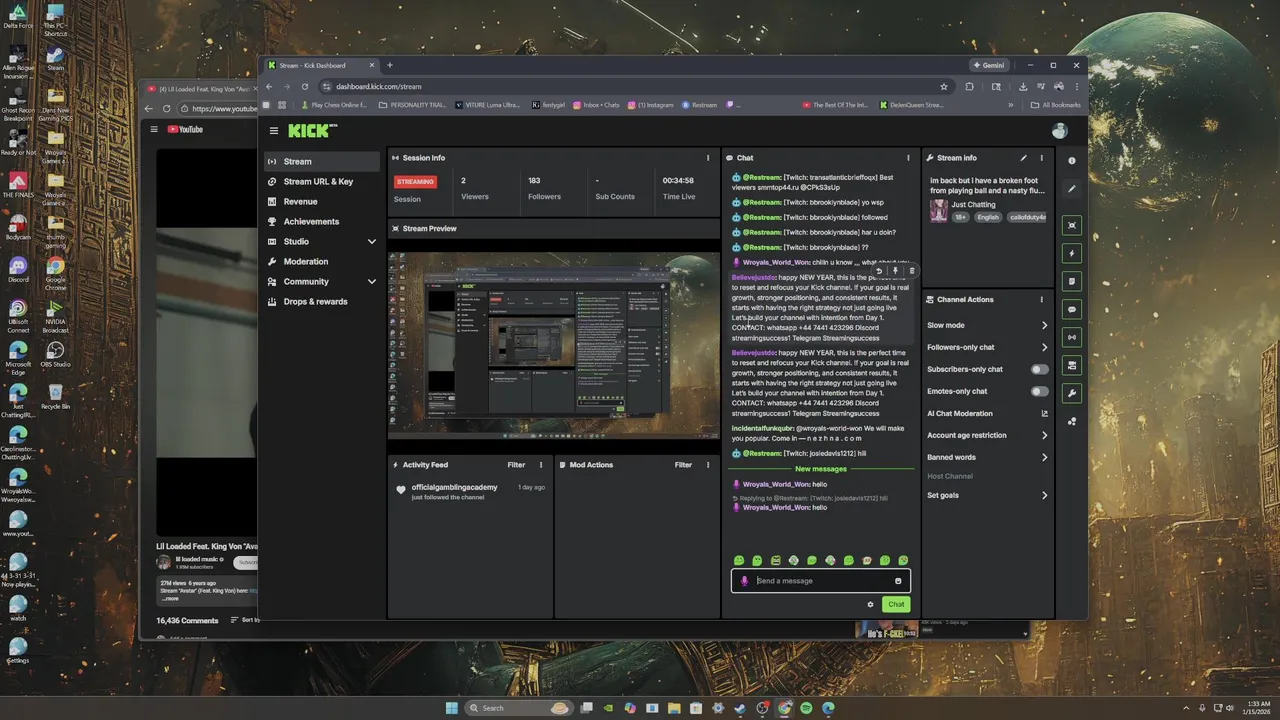Viewport: 1280px width, 720px height.
Task: Click the Just Chatting category name
Action: (971, 204)
